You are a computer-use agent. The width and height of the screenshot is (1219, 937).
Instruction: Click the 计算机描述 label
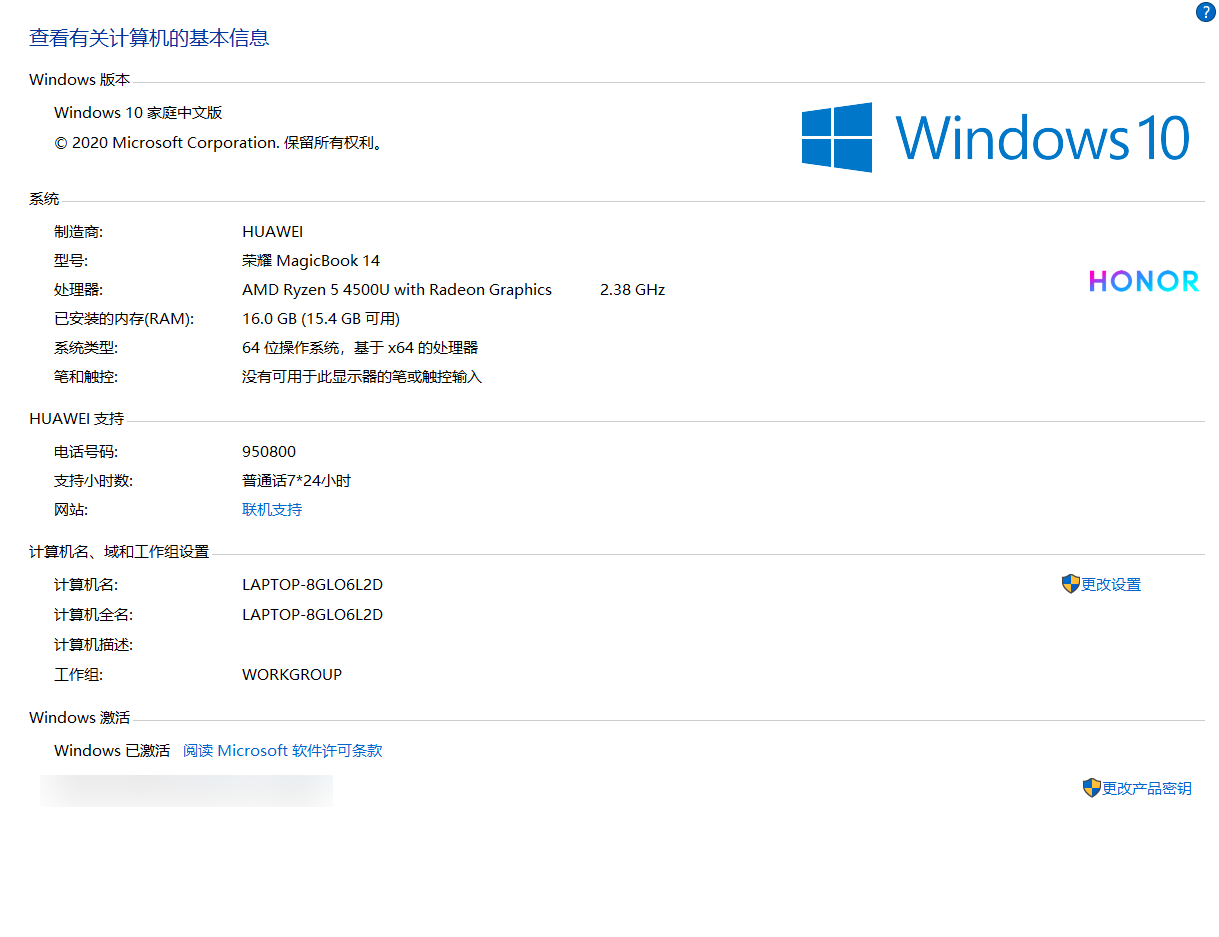coord(94,645)
